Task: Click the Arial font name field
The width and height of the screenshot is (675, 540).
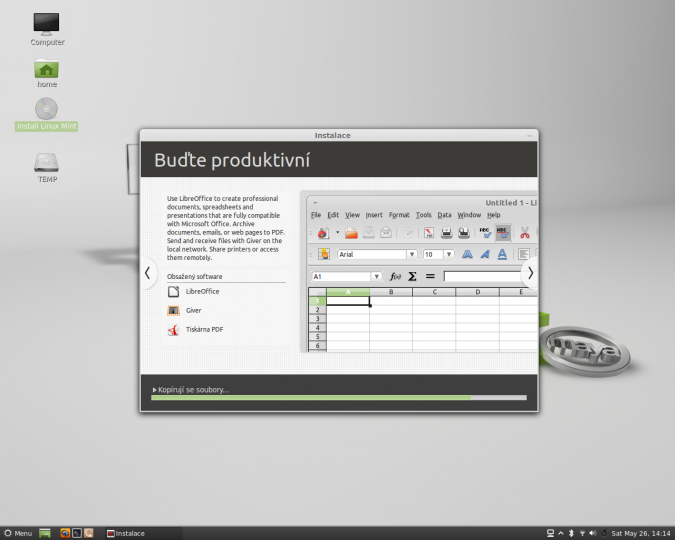Action: coord(372,254)
